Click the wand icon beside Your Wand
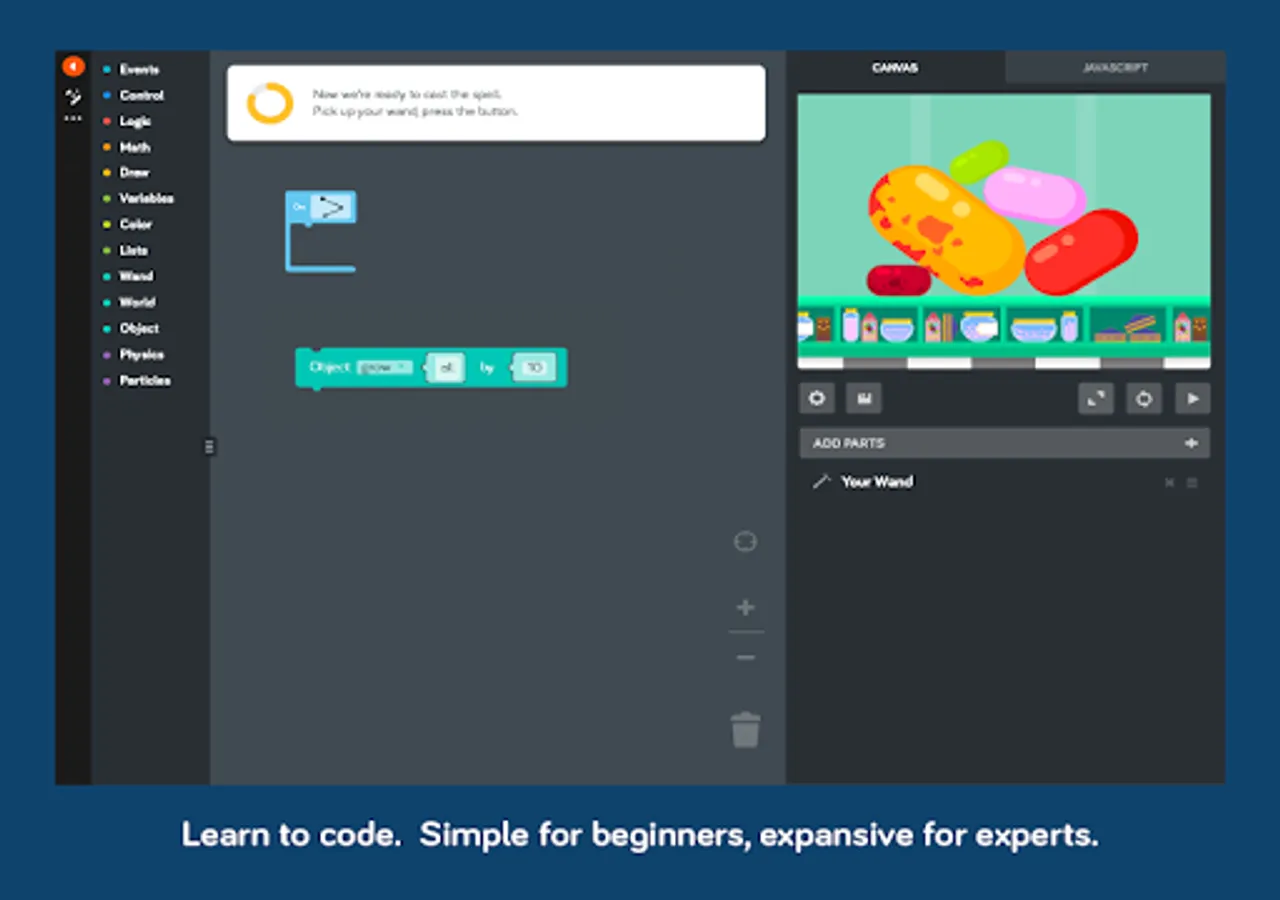Image resolution: width=1280 pixels, height=900 pixels. (x=822, y=482)
